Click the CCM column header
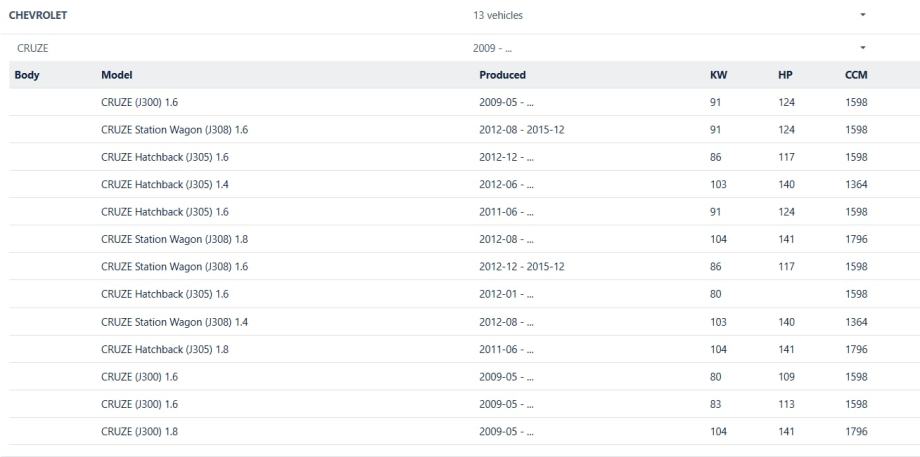 [856, 75]
